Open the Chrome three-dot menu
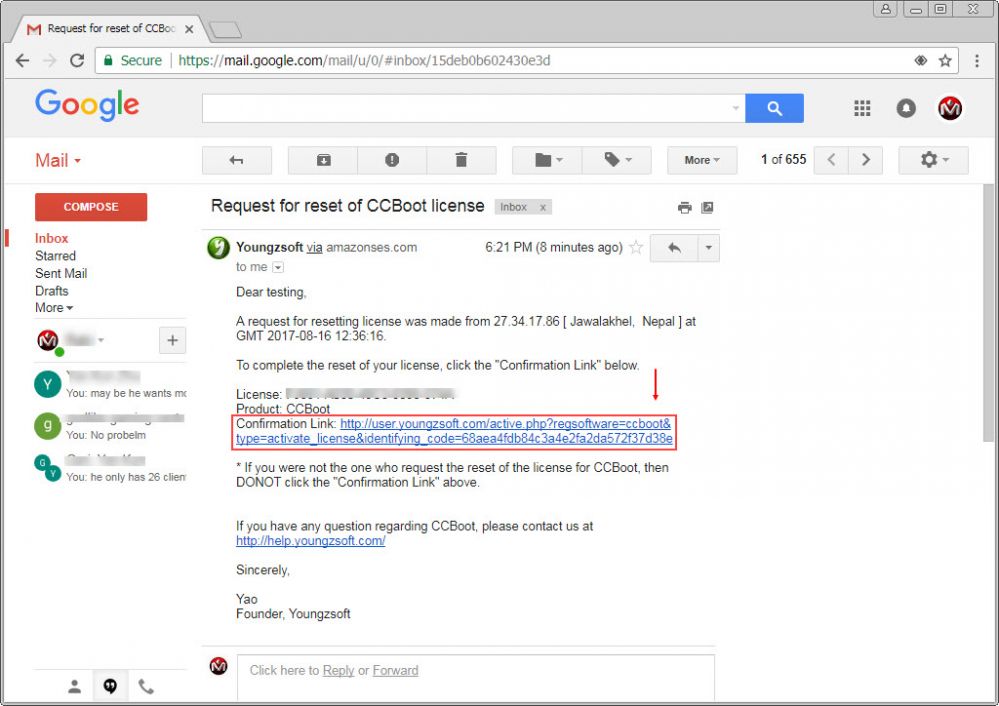 click(977, 61)
